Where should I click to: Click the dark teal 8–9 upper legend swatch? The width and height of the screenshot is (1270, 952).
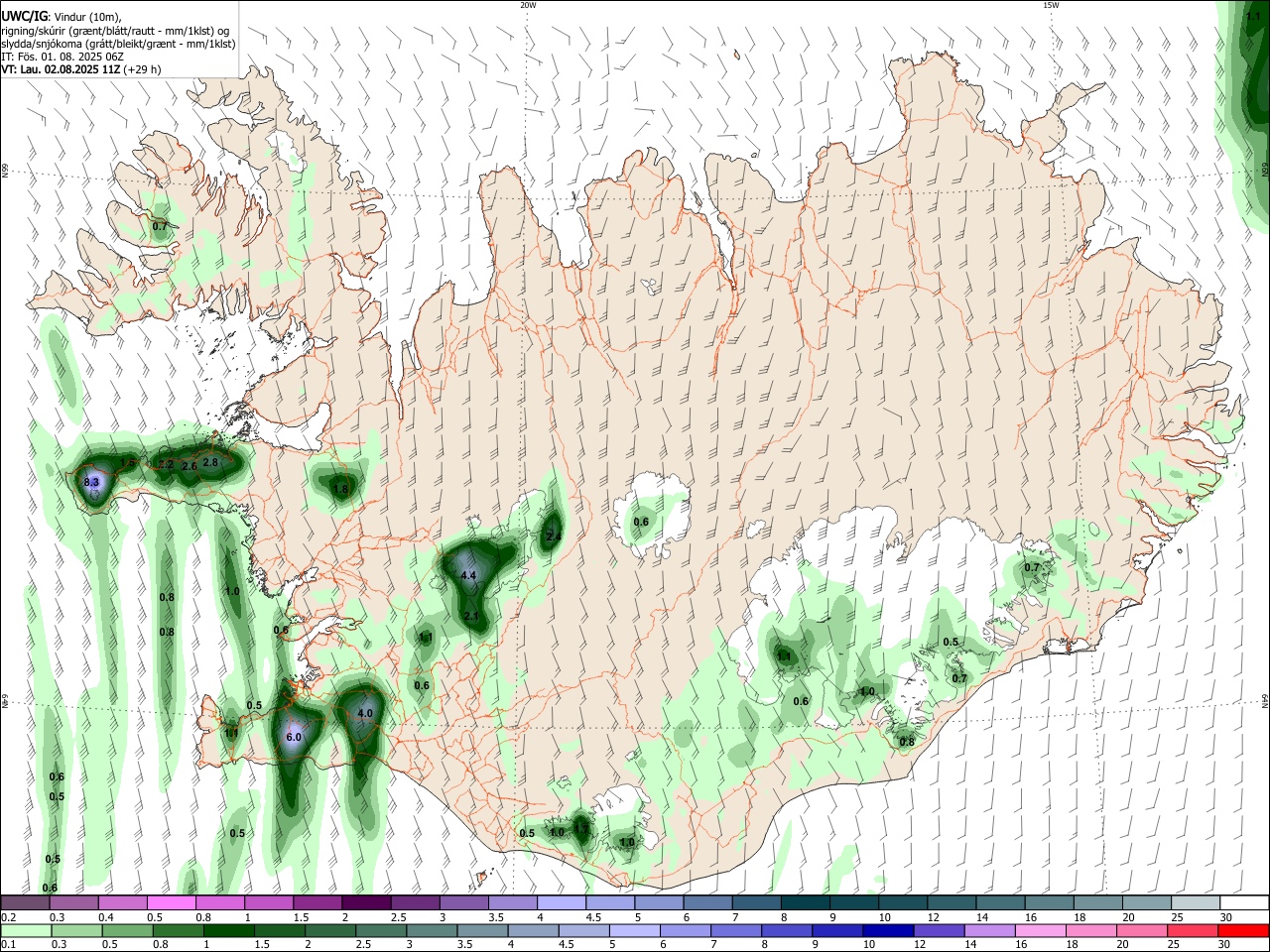pos(806,902)
